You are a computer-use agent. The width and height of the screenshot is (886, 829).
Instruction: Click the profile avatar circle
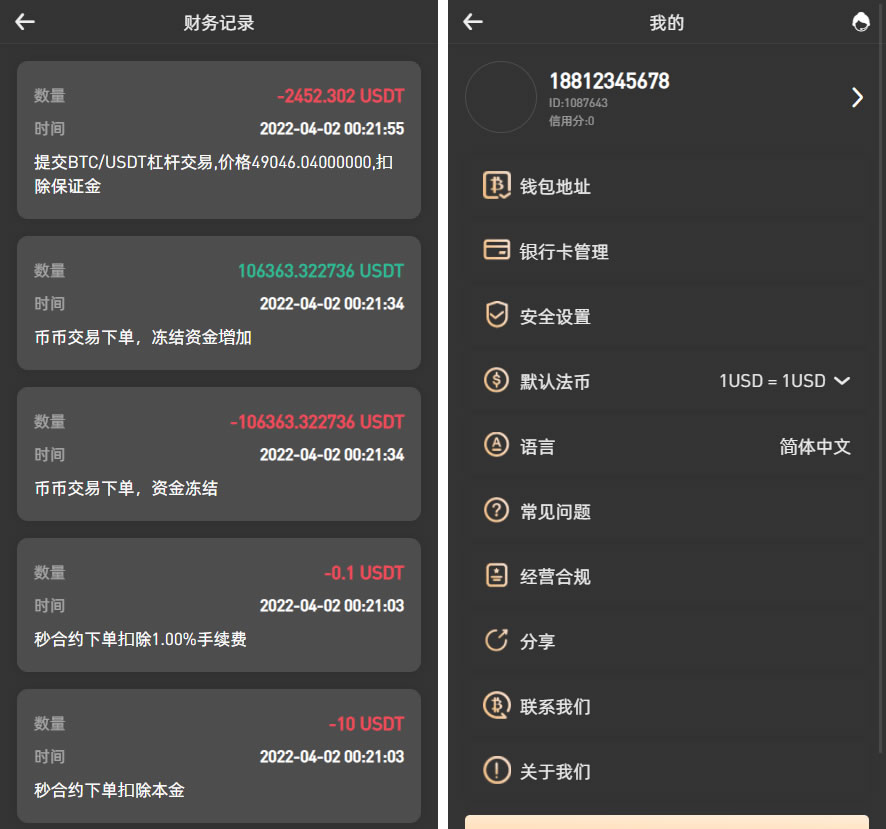click(501, 97)
